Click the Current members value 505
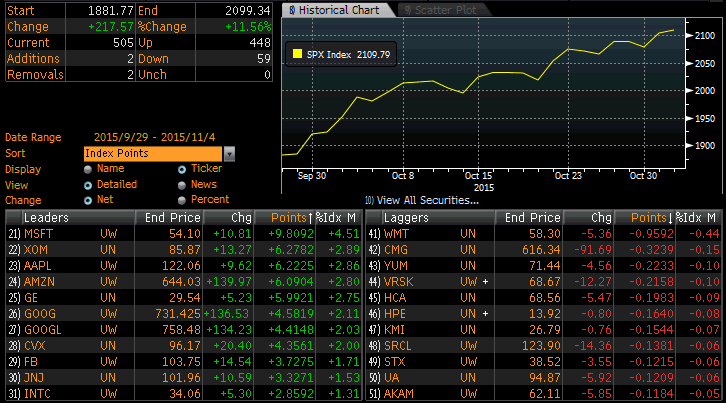 click(123, 43)
